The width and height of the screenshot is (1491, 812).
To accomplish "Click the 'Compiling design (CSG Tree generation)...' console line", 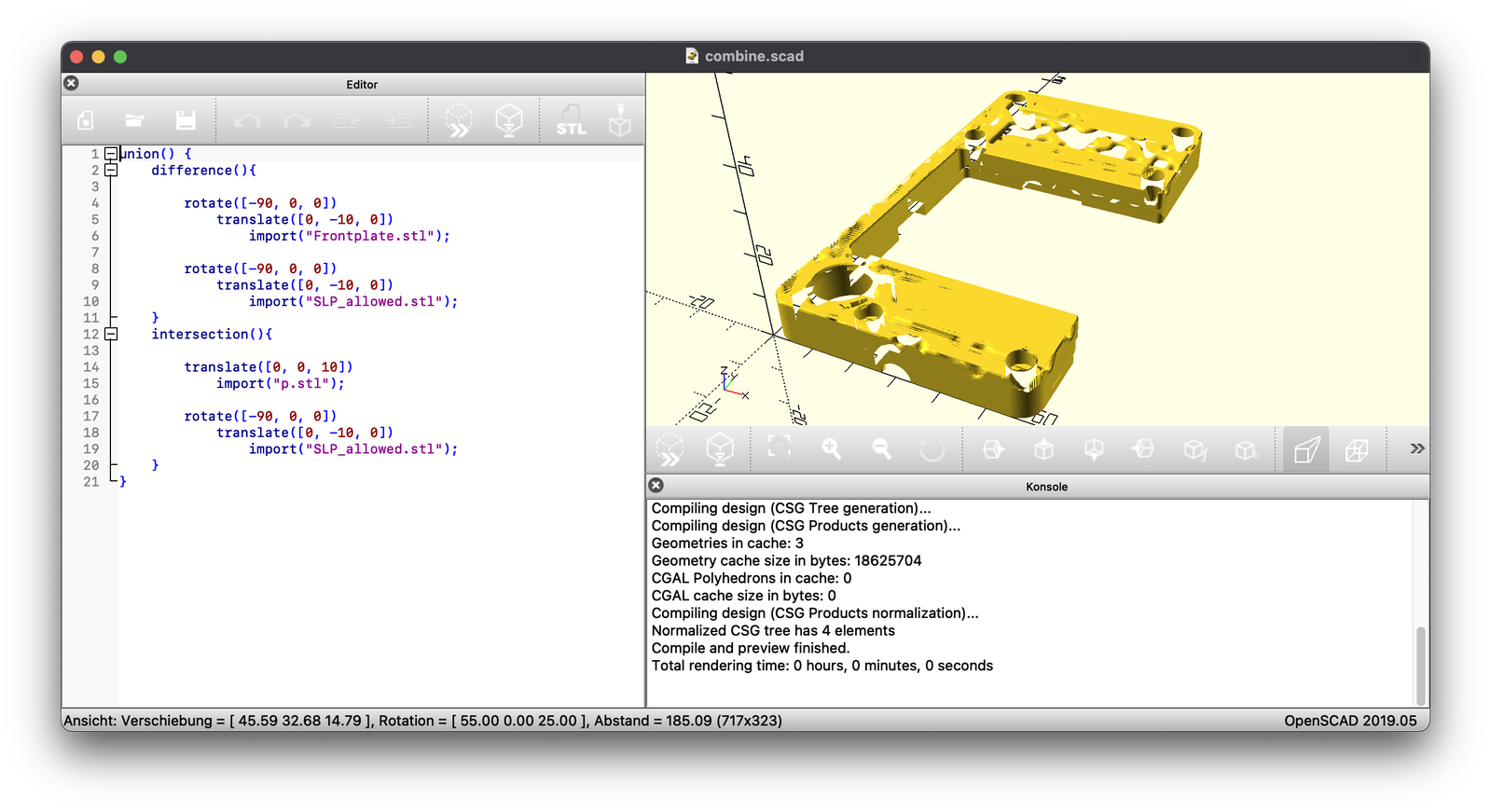I will point(791,508).
